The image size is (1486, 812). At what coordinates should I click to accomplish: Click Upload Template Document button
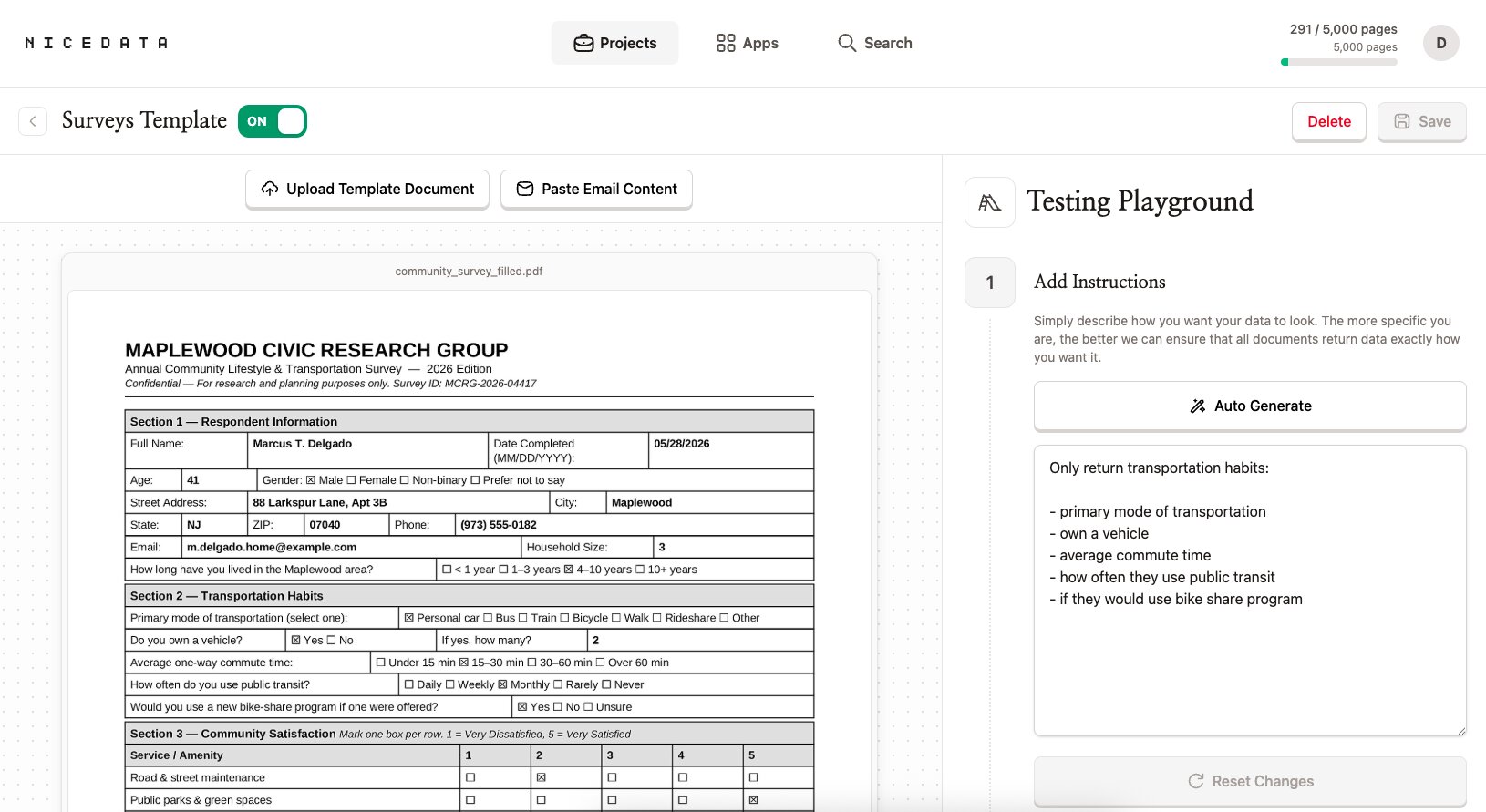coord(367,189)
